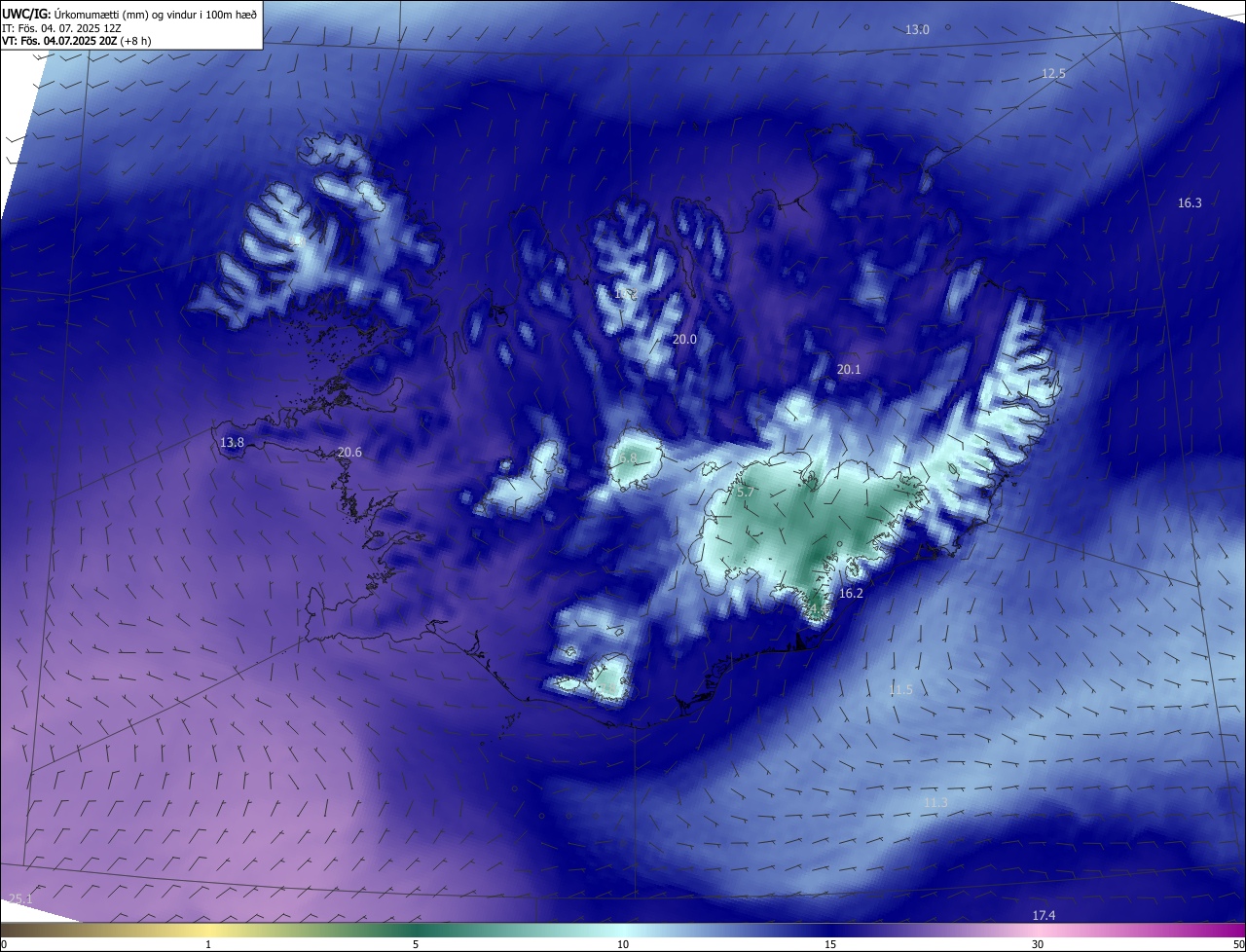Click the 15 tick label on the color scale
1246x952 pixels.
coord(830,944)
